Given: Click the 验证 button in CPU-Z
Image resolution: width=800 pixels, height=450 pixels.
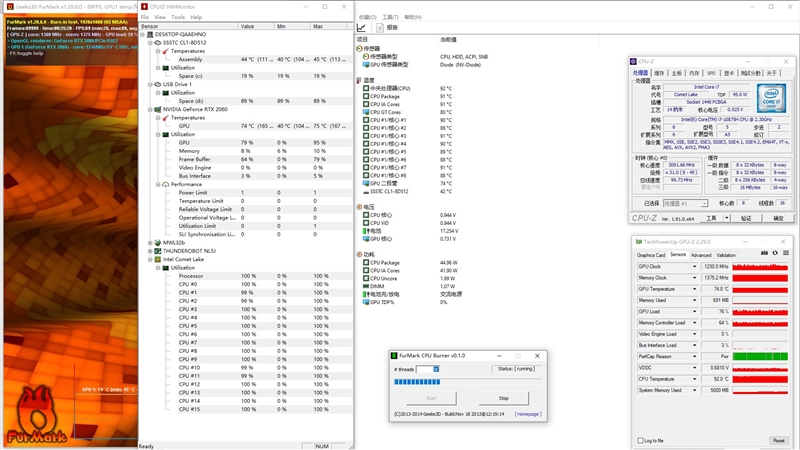Looking at the screenshot, I should pos(746,218).
